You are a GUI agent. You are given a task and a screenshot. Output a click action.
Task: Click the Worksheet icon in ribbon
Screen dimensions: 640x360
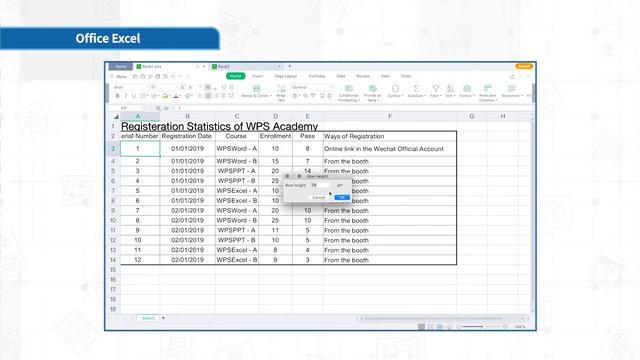[x=511, y=88]
